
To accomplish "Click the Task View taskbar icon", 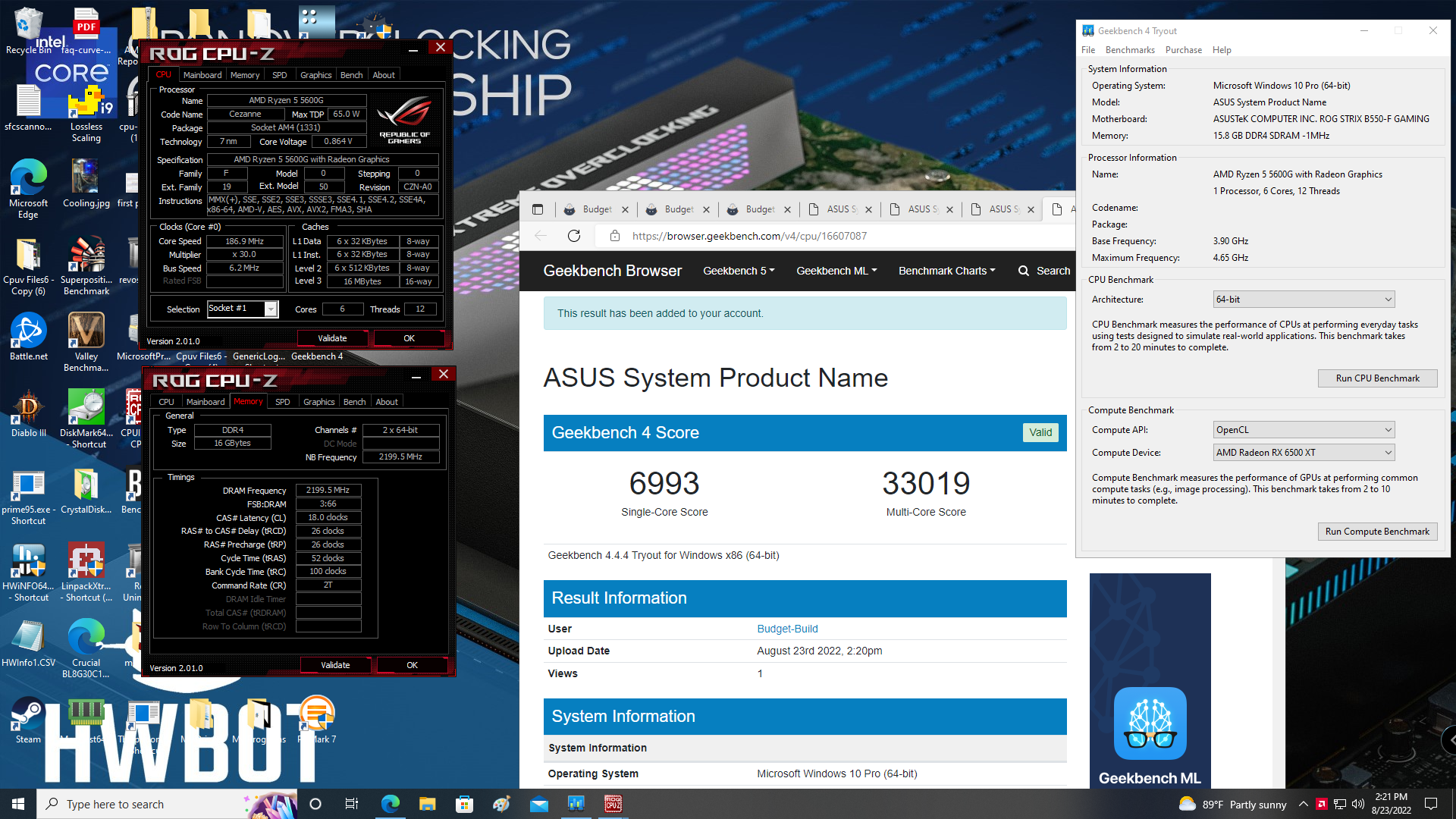I will pos(351,804).
